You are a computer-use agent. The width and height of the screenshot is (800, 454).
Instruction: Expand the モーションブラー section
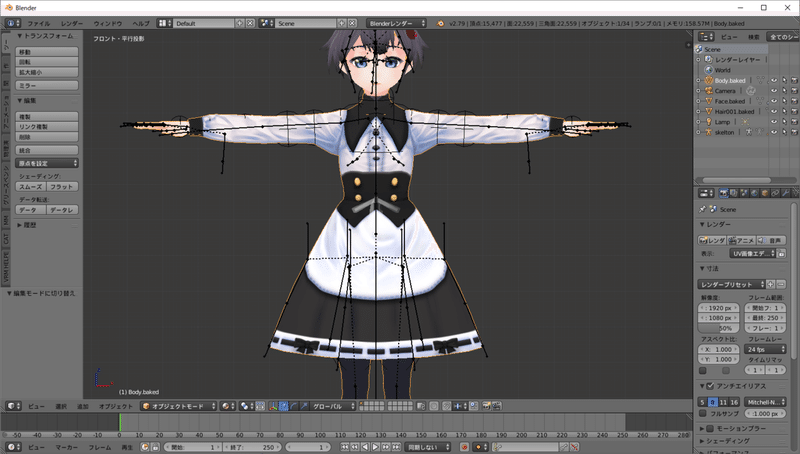click(703, 428)
